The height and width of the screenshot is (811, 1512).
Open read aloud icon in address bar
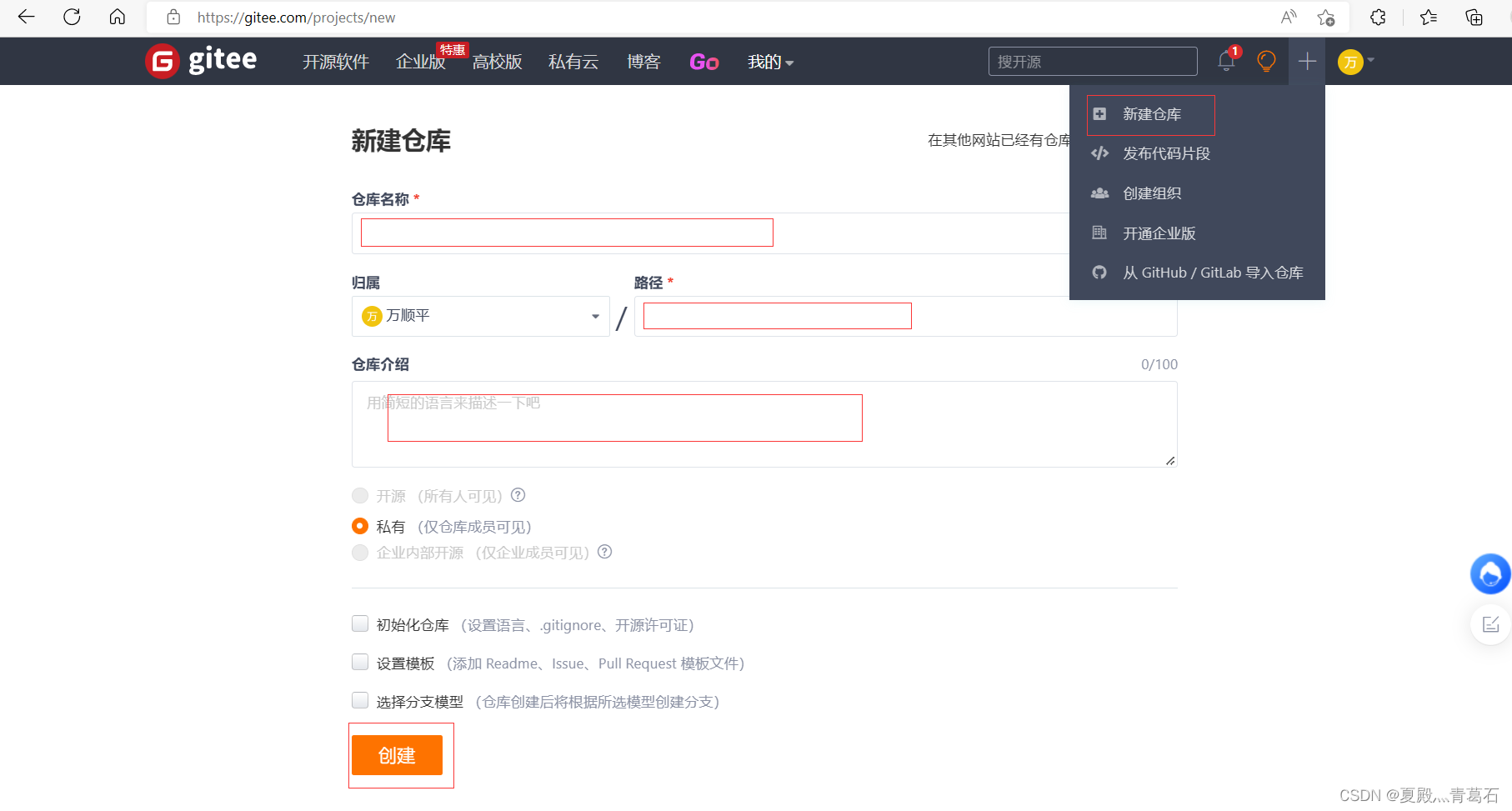(1289, 17)
